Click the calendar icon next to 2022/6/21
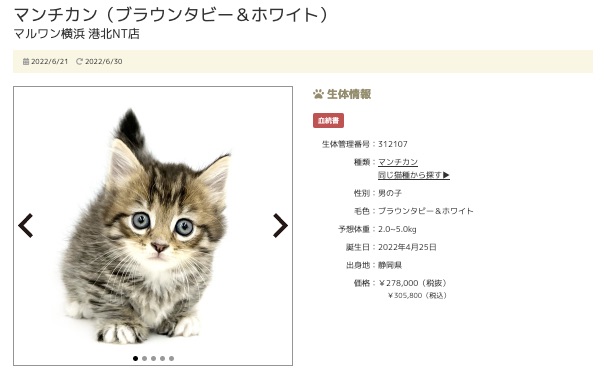Image resolution: width=604 pixels, height=372 pixels. tap(26, 62)
